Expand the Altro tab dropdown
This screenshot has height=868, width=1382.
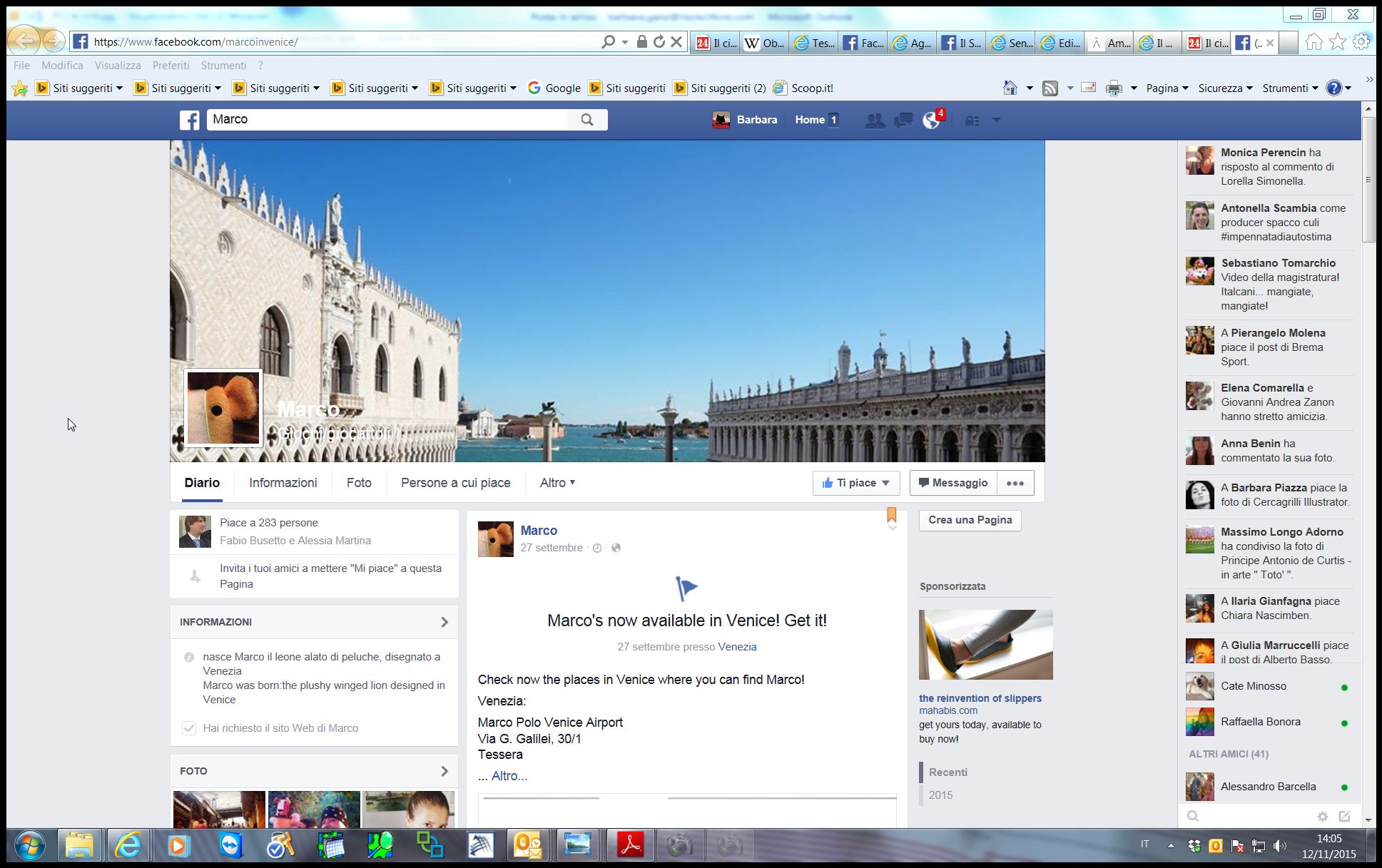point(557,483)
